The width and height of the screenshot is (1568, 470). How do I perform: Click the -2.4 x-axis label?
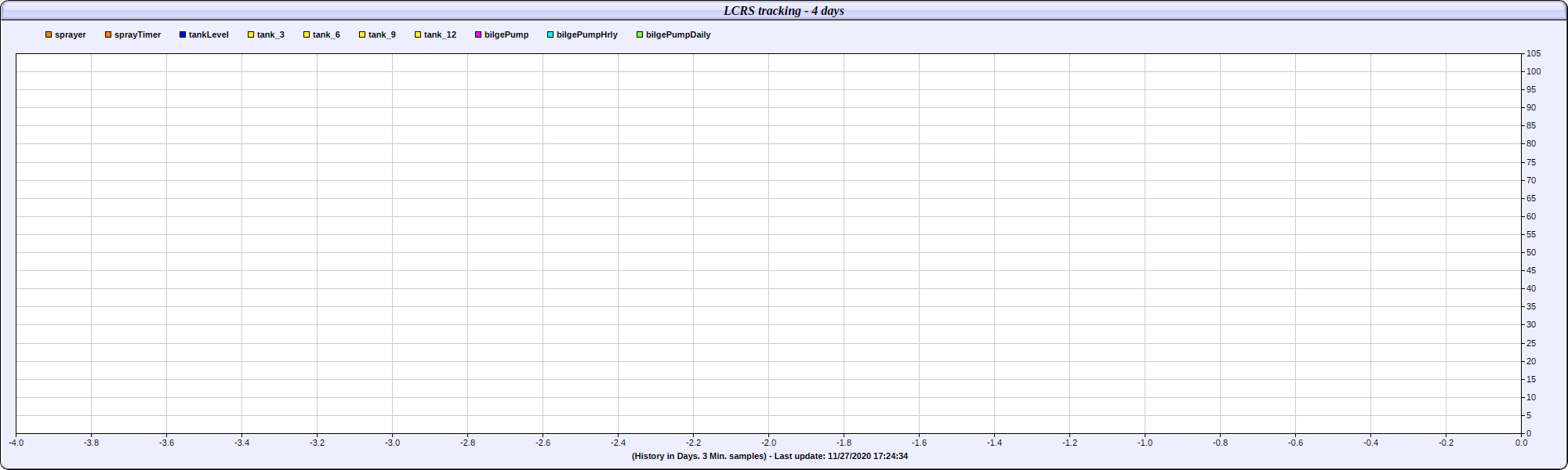click(x=618, y=443)
